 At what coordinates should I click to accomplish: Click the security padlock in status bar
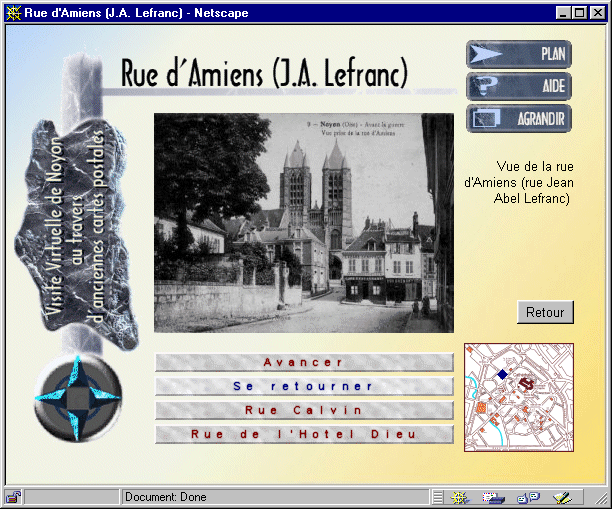click(x=13, y=496)
